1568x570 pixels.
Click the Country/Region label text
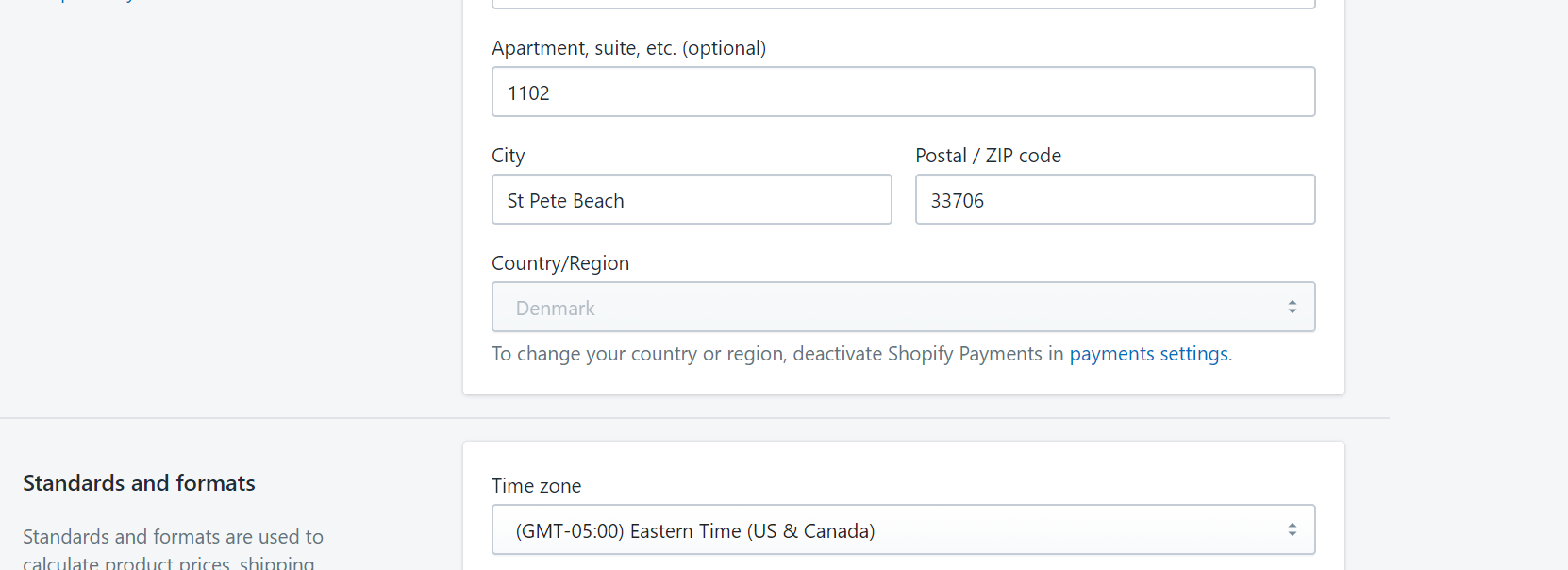(x=560, y=263)
